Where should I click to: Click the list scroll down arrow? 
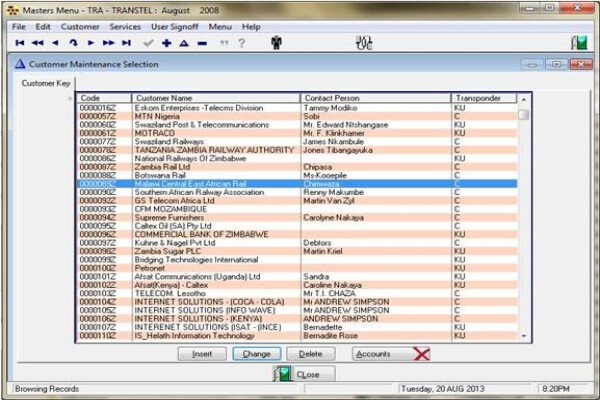524,336
